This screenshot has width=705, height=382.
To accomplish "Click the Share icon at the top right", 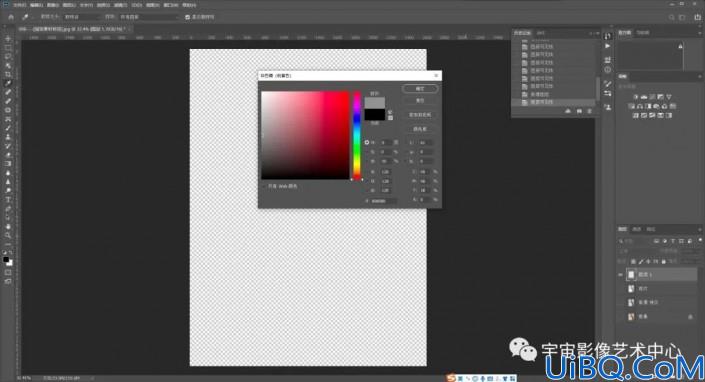I will 698,17.
